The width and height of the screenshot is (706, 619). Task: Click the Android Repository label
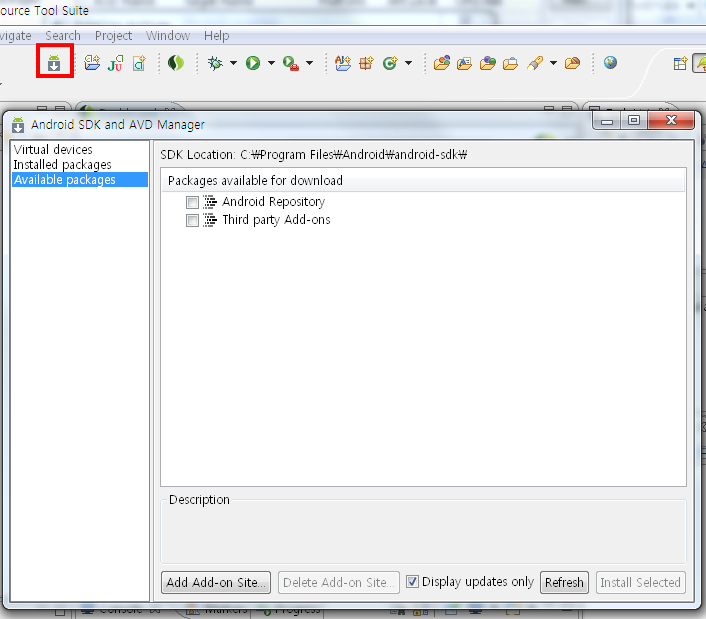273,202
